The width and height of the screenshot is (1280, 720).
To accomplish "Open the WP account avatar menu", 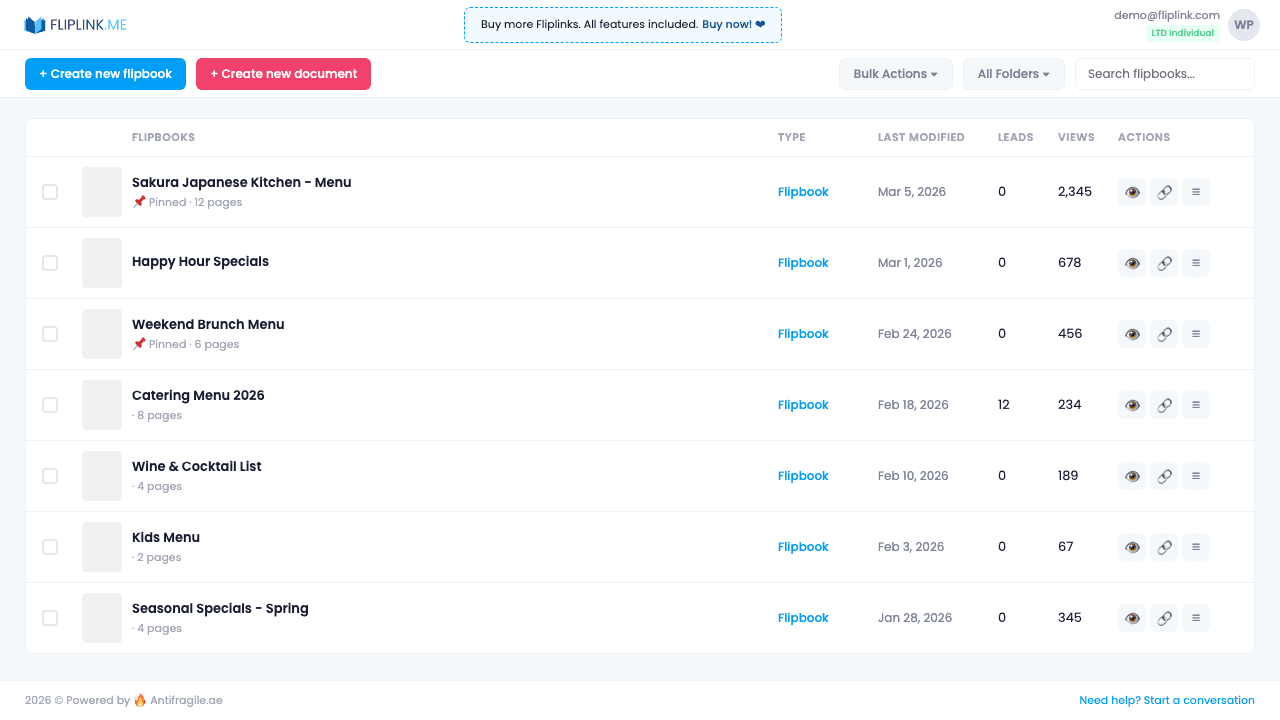I will (x=1243, y=24).
